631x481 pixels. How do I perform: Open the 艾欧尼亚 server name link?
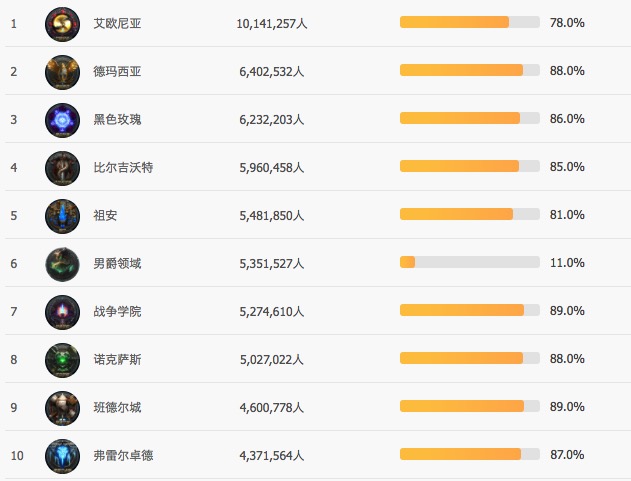(x=117, y=23)
